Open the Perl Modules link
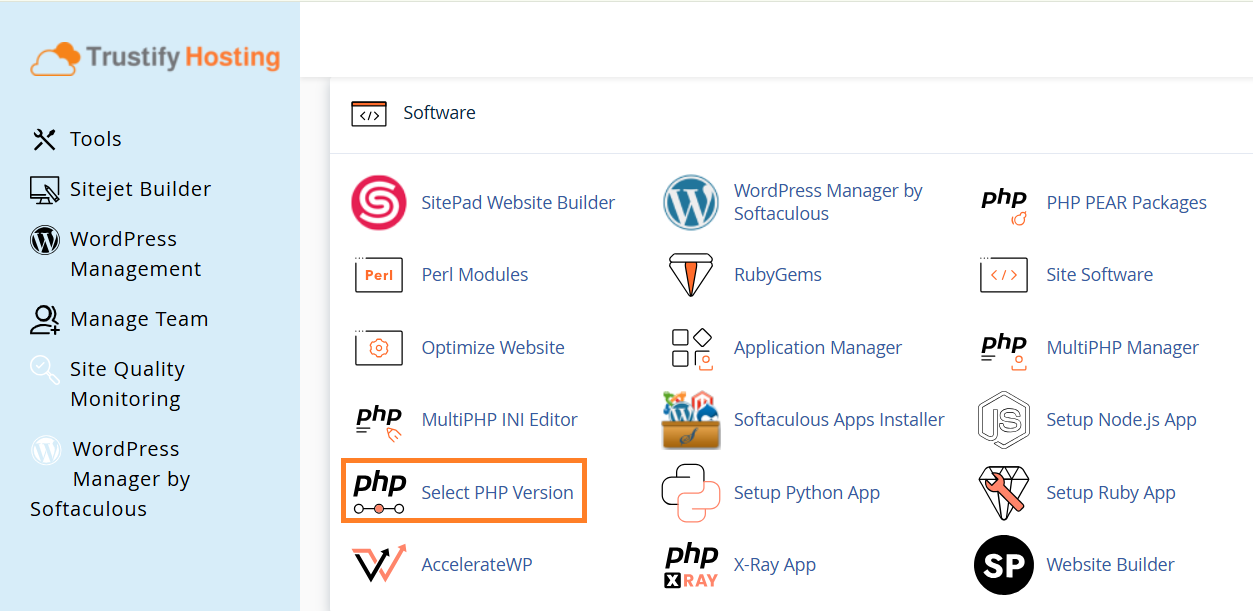 475,275
